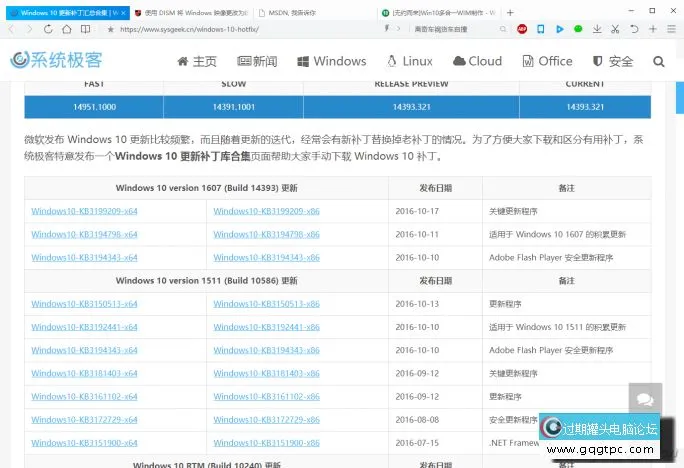This screenshot has height=468, width=684.
Task: Download Windows10-KB3150513-x86
Action: tap(266, 304)
